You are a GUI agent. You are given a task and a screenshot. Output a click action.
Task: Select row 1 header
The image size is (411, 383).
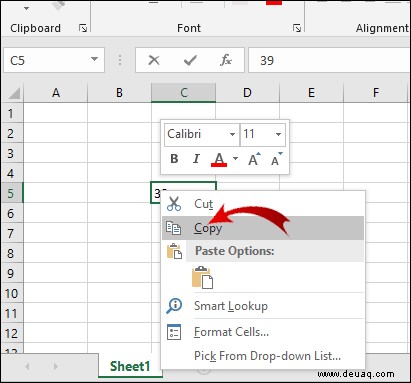point(12,113)
